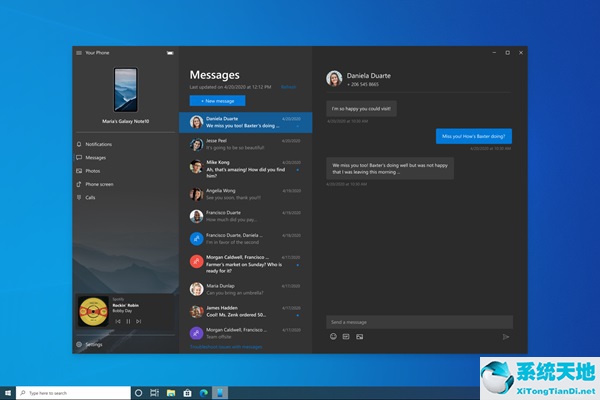Click the red group avatar for Farmer's market chat
Image resolution: width=600 pixels, height=400 pixels.
(196, 261)
